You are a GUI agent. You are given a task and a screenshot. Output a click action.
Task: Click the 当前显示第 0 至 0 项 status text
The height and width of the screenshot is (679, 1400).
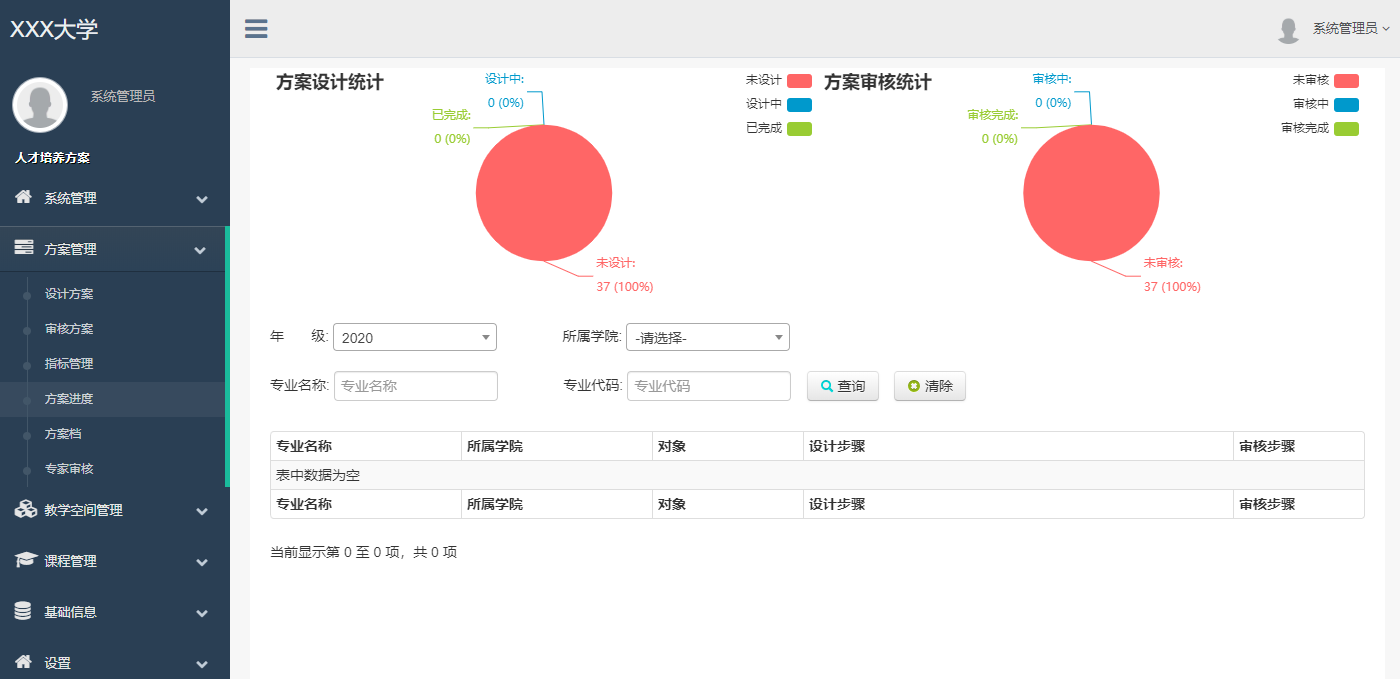364,552
